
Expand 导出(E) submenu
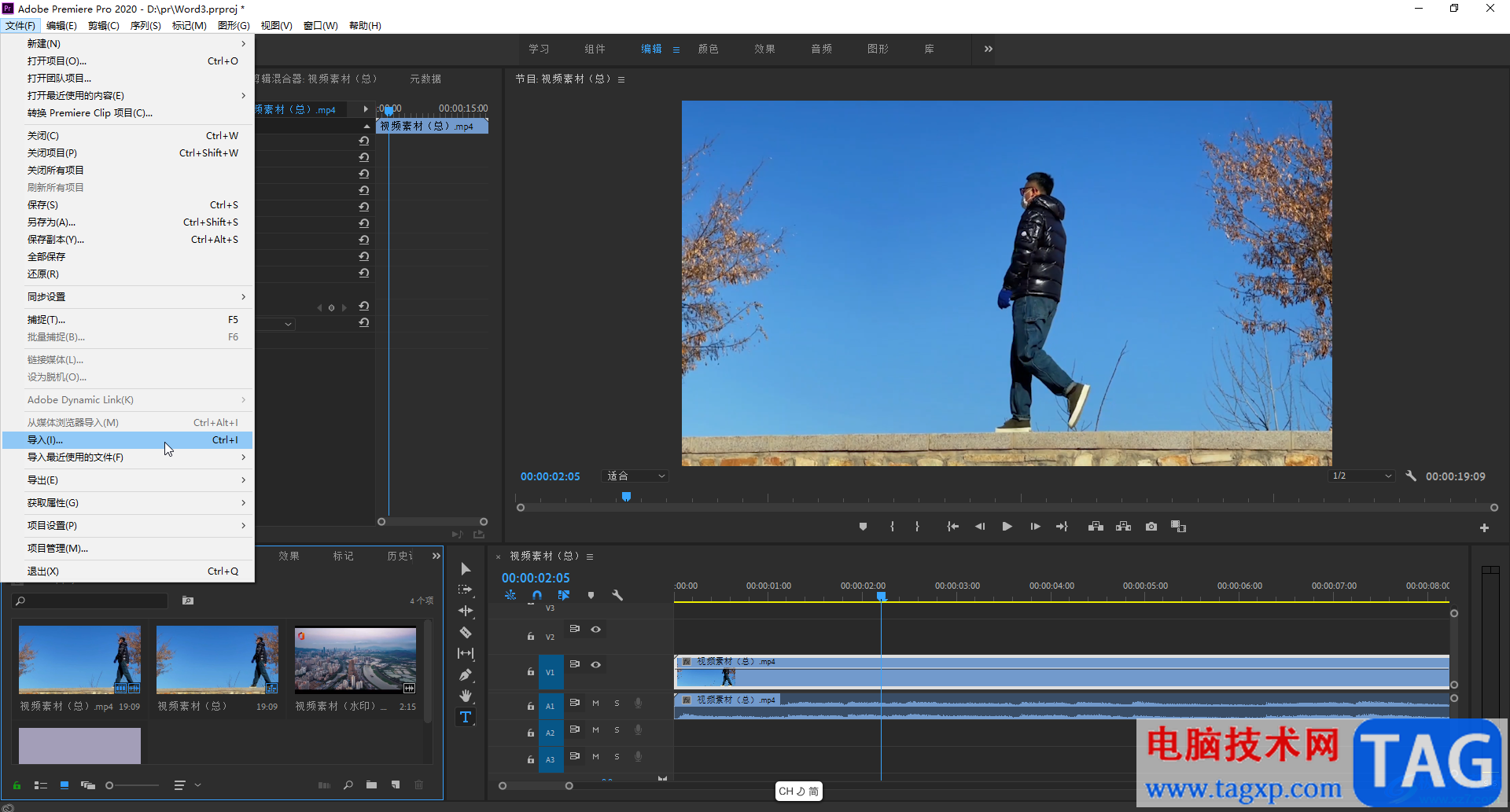pyautogui.click(x=127, y=480)
